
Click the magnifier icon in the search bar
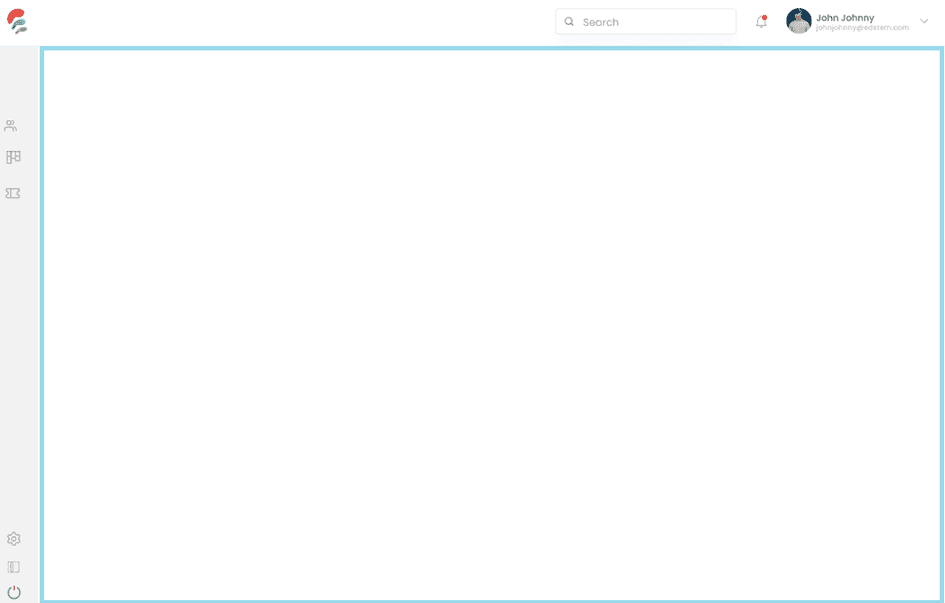pyautogui.click(x=569, y=21)
